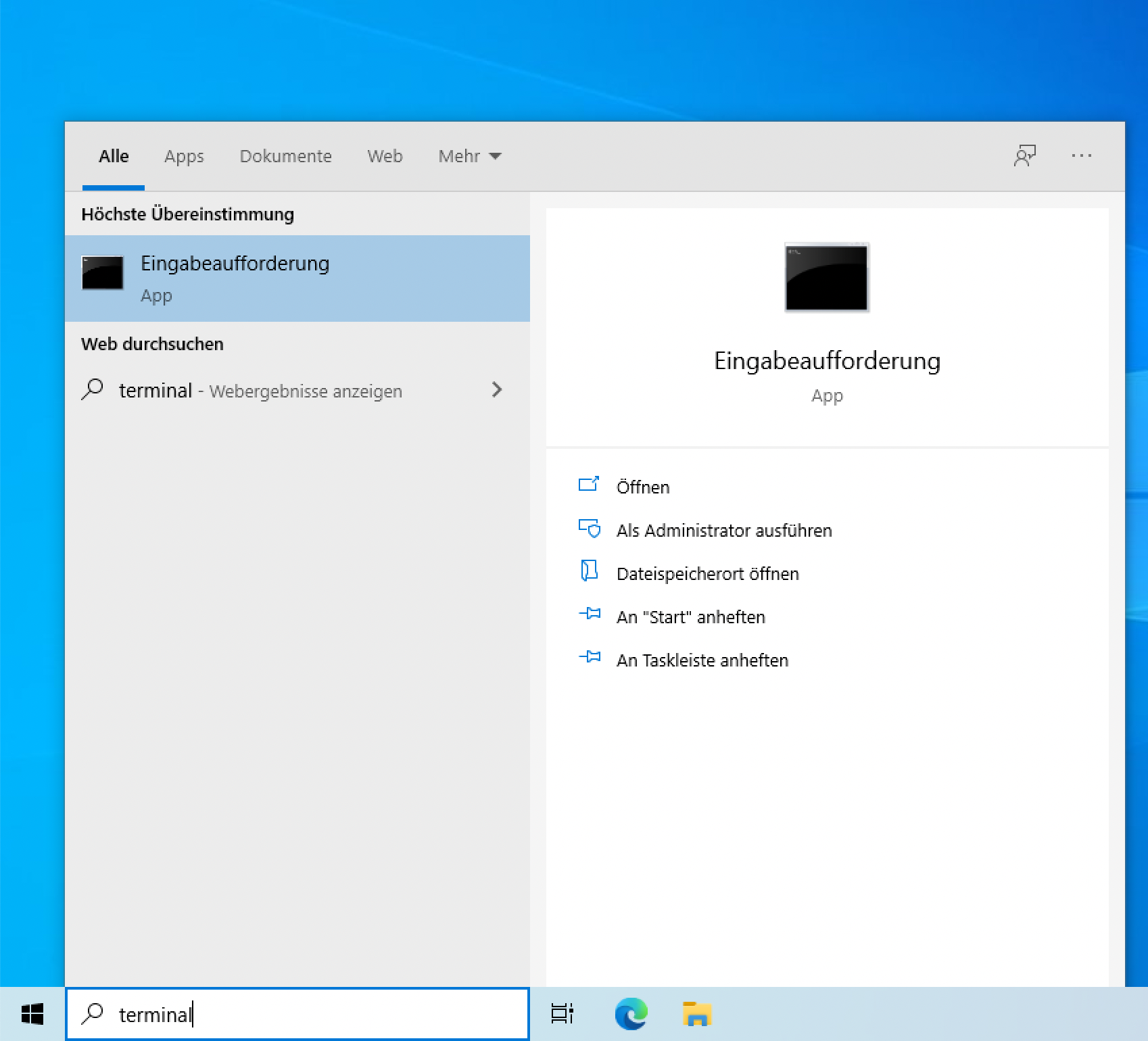Image resolution: width=1148 pixels, height=1041 pixels.
Task: Expand terminal web results chevron
Action: [x=497, y=390]
